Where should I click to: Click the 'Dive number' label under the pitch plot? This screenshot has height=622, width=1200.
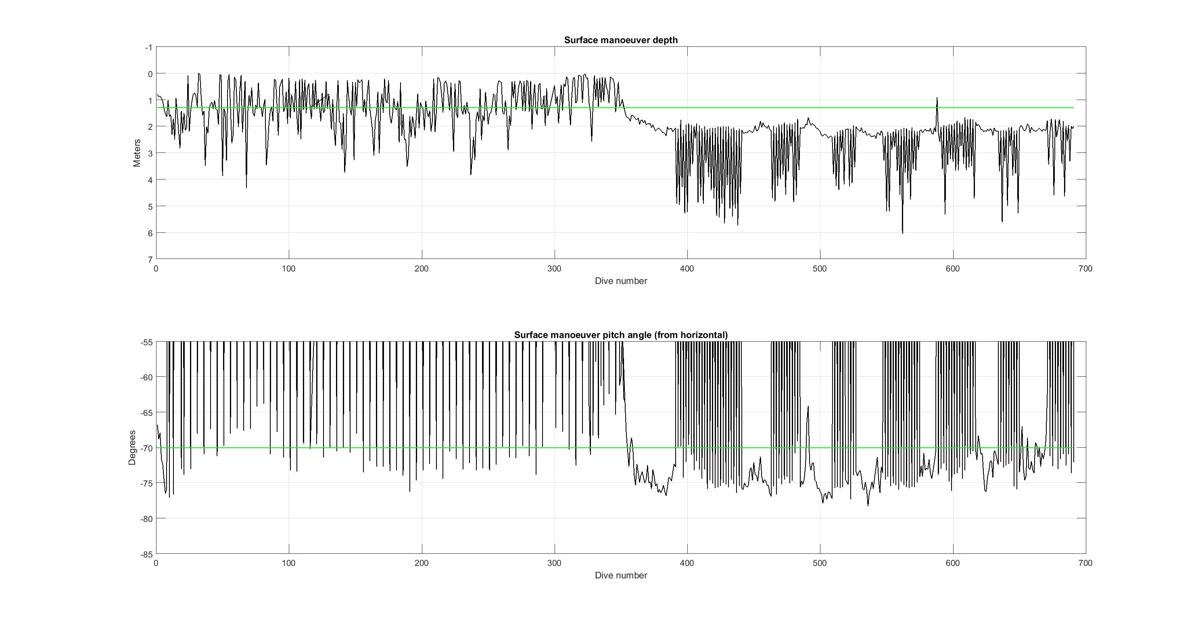tap(621, 575)
